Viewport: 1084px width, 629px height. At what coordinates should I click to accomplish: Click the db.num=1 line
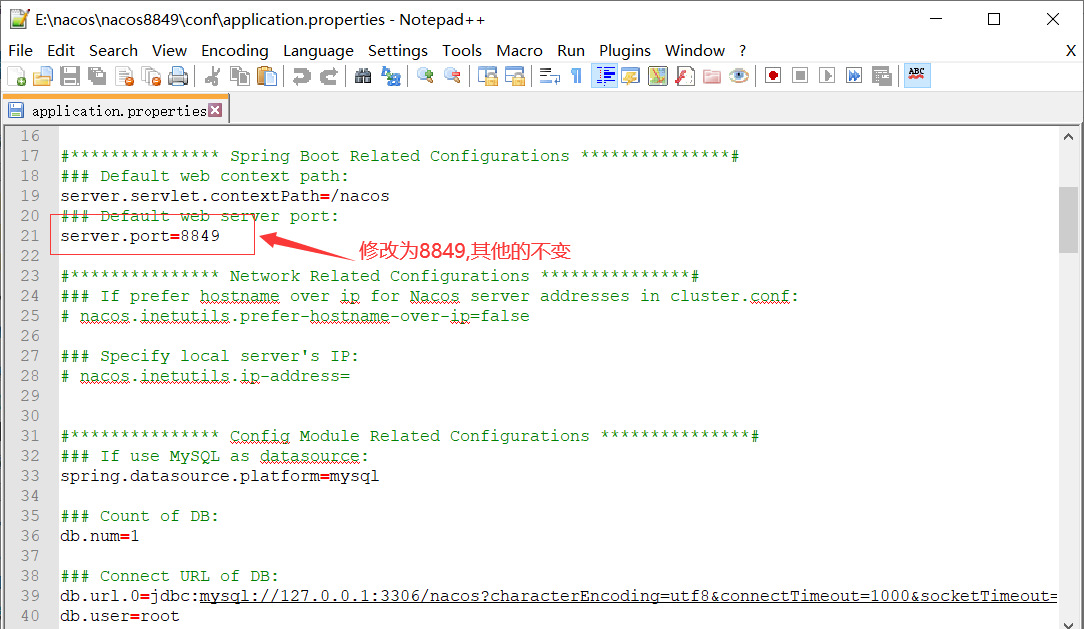tap(100, 536)
